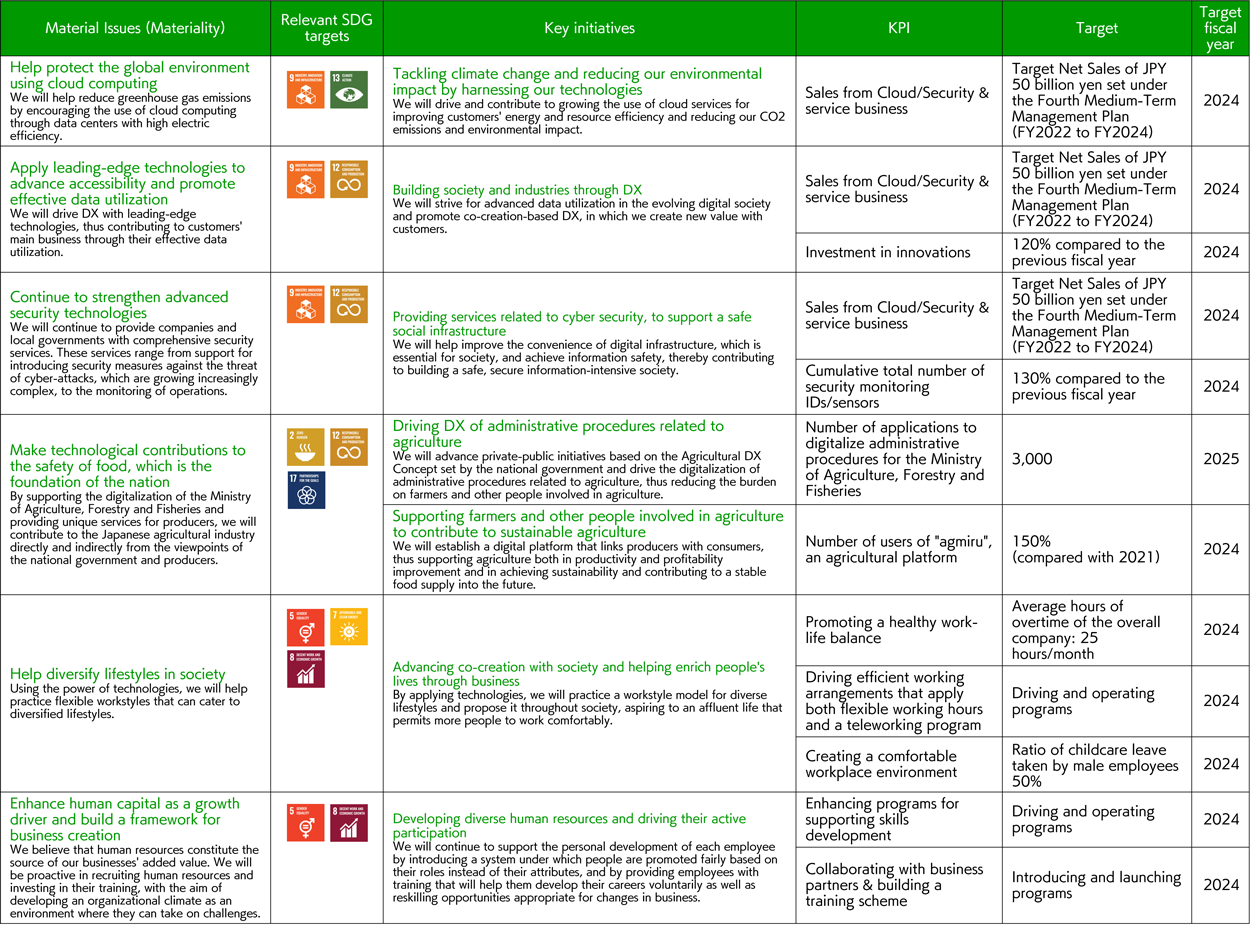
Task: Click SDG 9 icon in advanced security technologies row
Action: coord(305,304)
